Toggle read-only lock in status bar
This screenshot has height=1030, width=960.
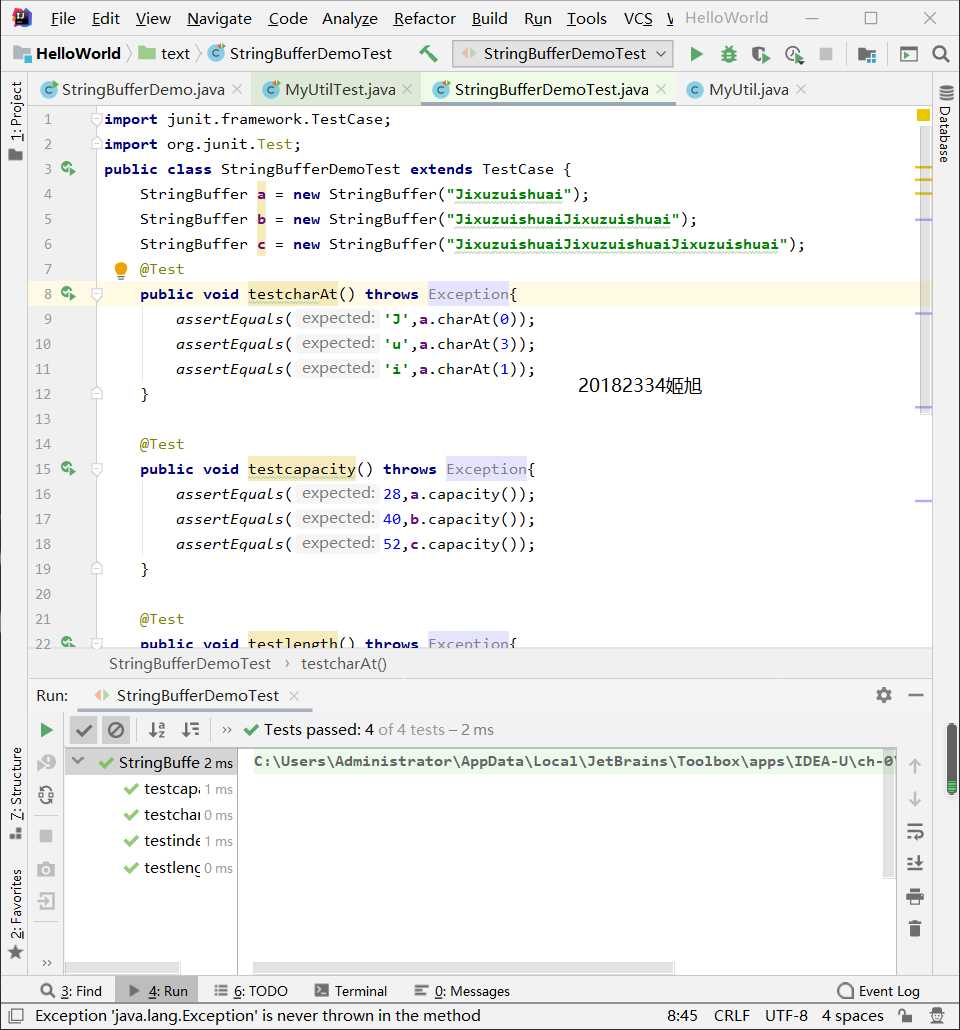(x=905, y=1016)
